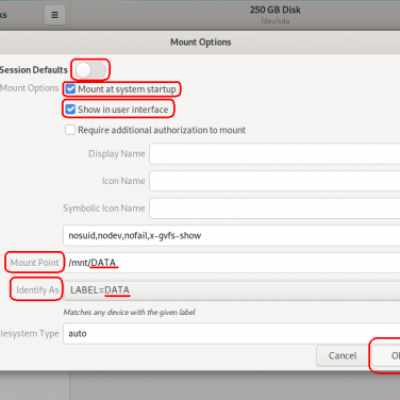Click the Mount Point label
The width and height of the screenshot is (400, 400).
[x=35, y=263]
